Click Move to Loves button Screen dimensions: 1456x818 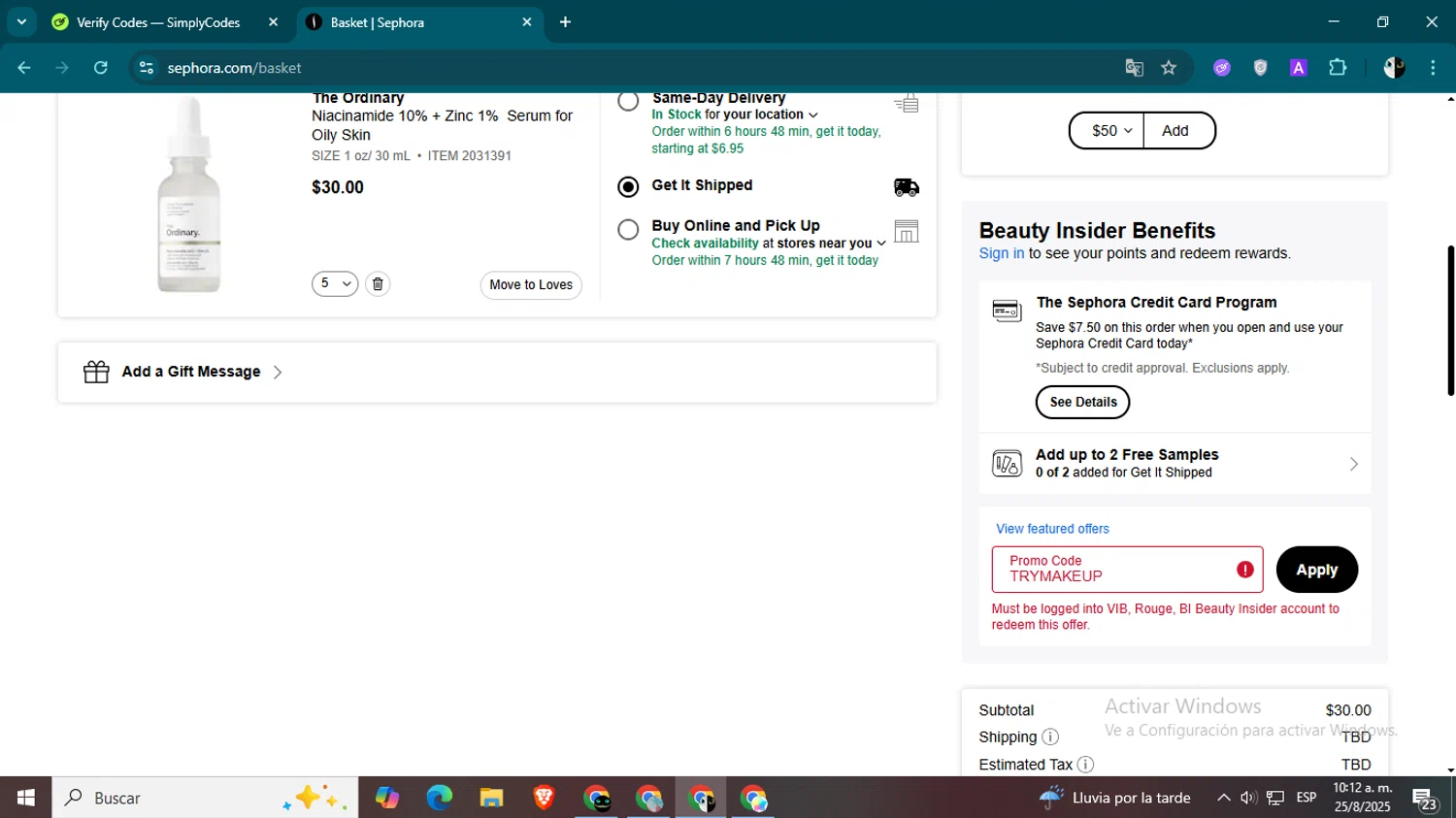coord(531,285)
